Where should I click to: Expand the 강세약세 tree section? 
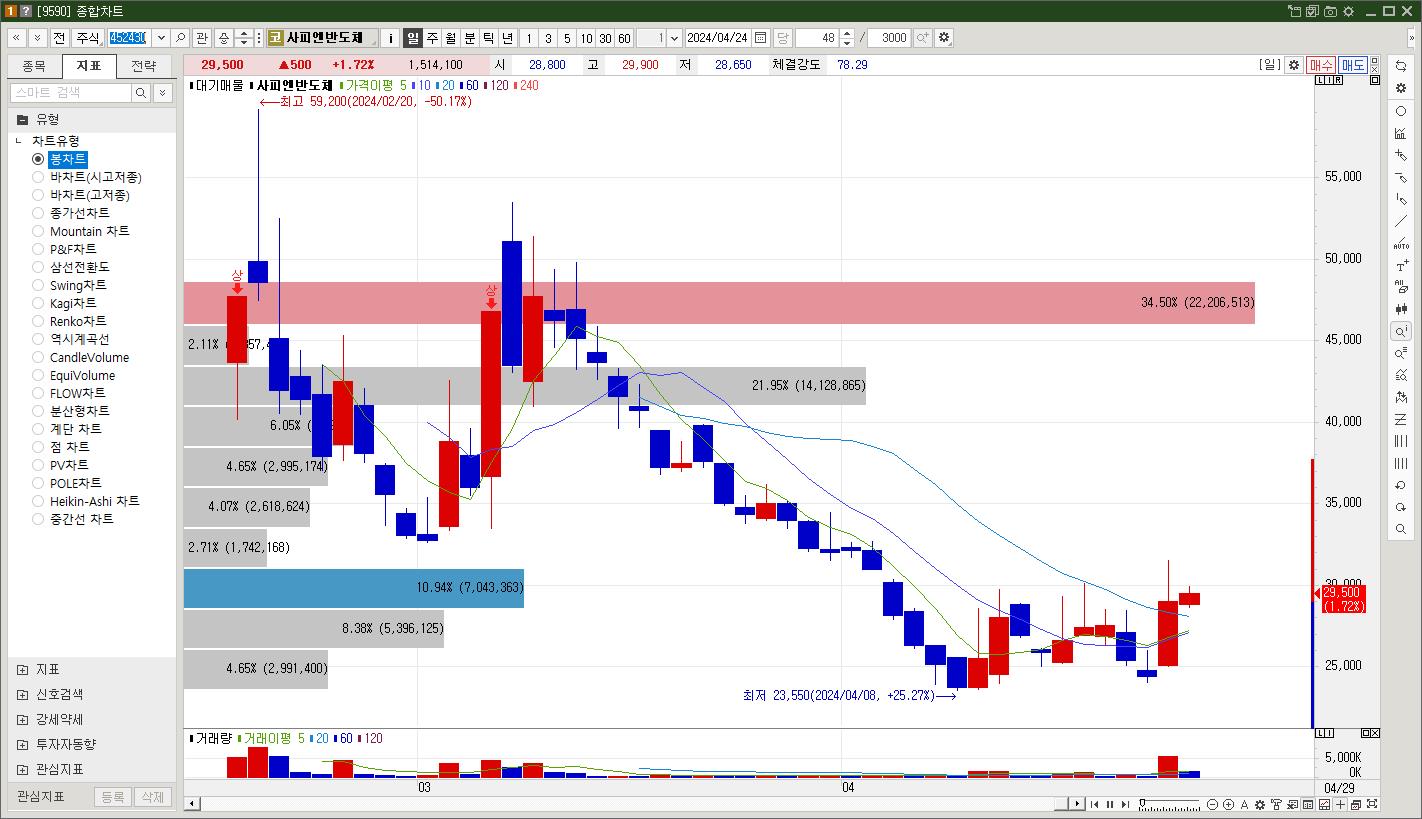(23, 719)
